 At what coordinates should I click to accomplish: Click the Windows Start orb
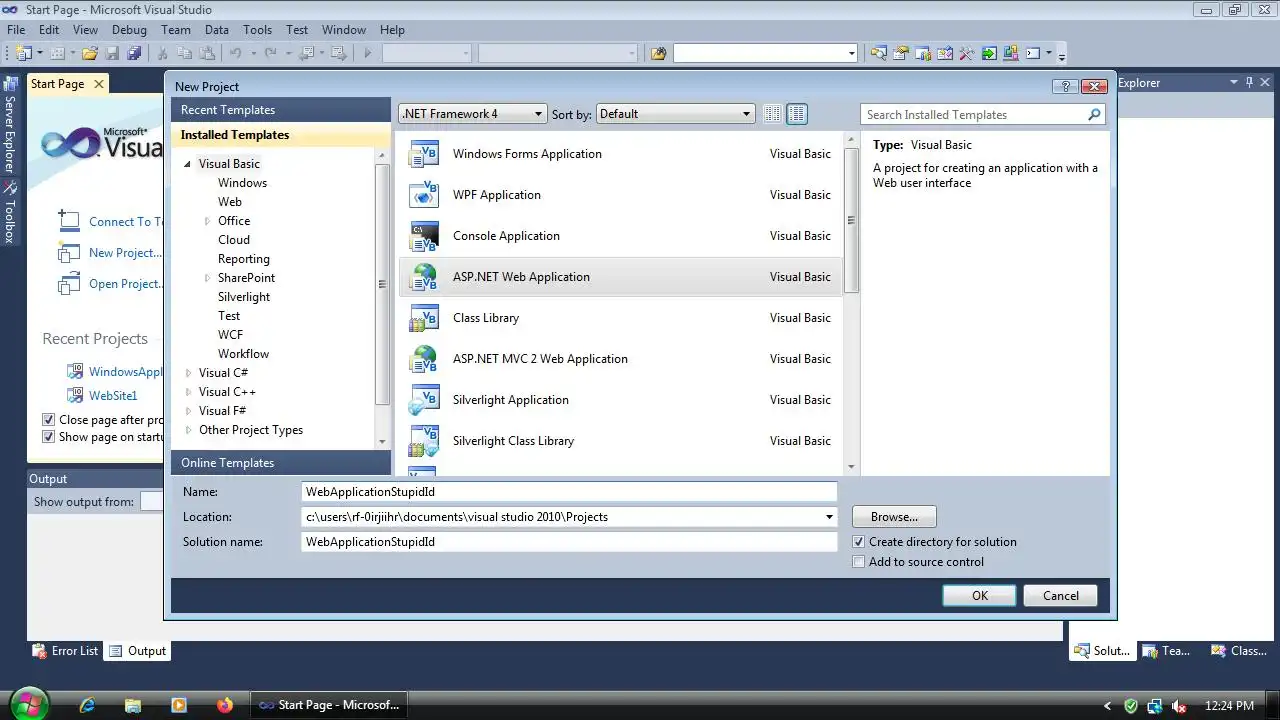[x=28, y=703]
